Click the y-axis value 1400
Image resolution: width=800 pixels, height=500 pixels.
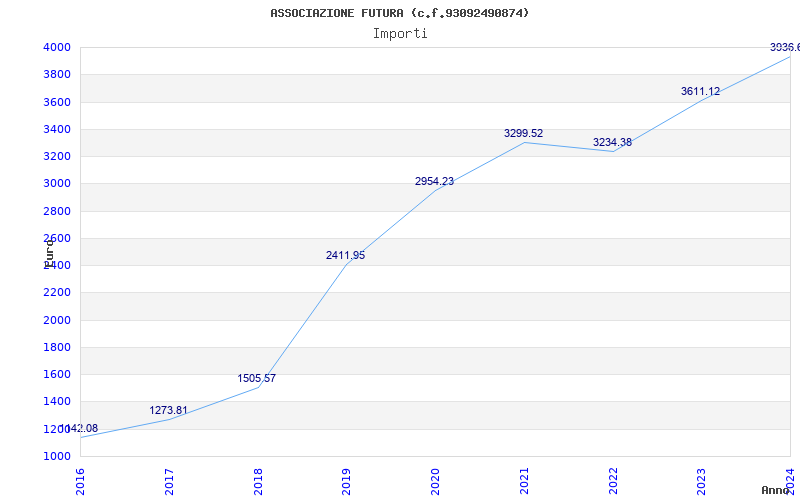57,402
